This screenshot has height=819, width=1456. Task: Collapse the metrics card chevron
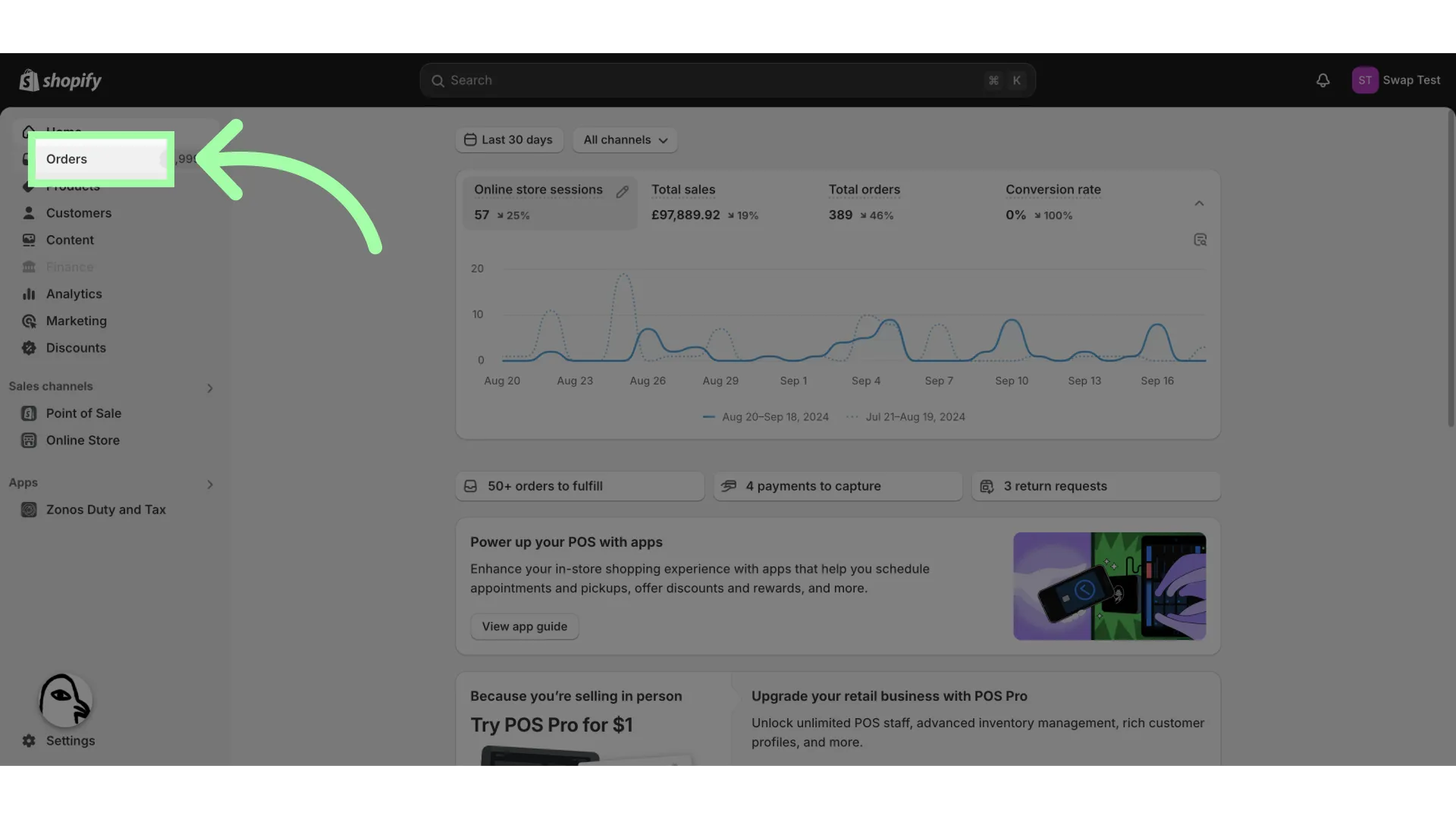1199,203
